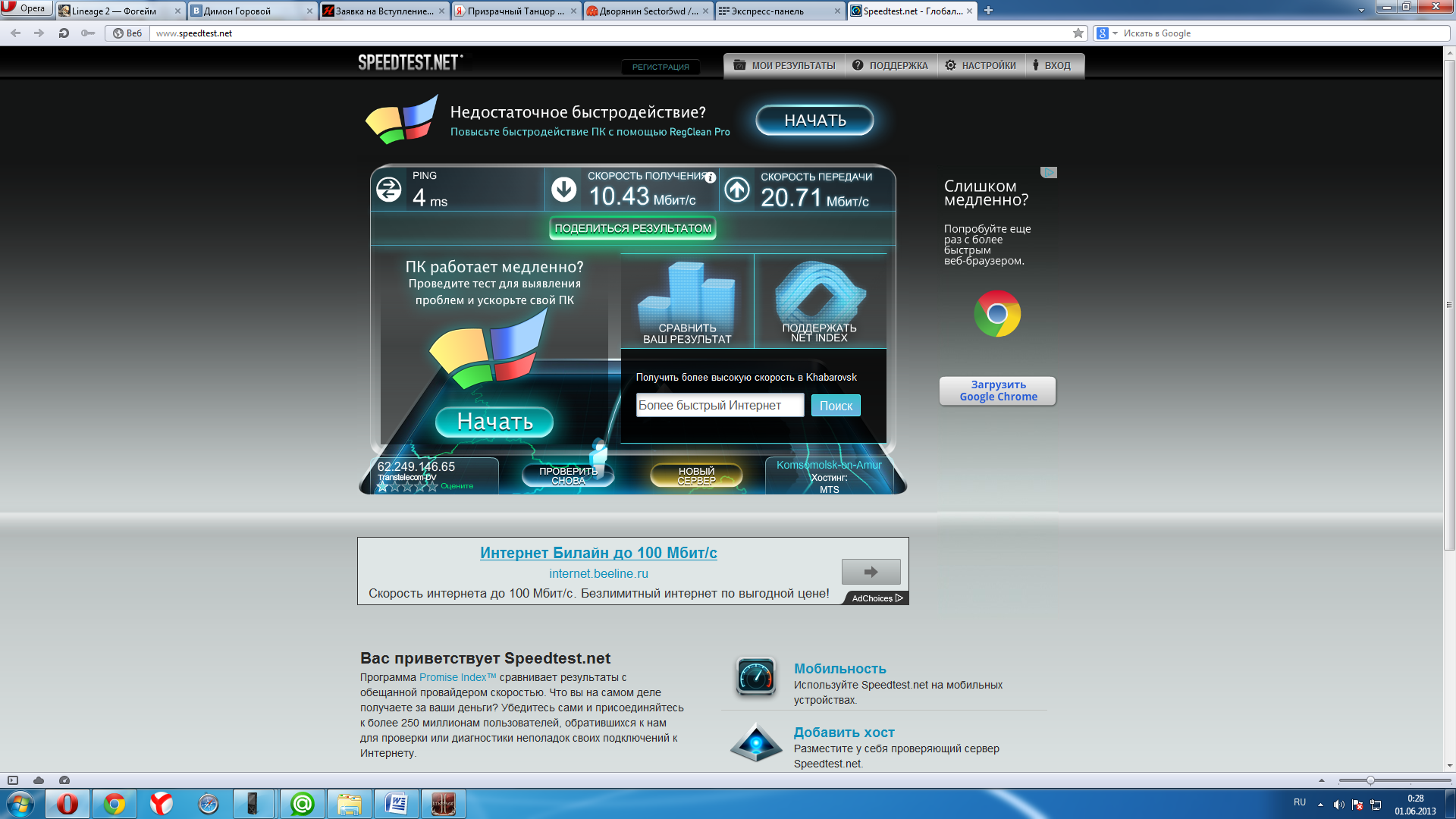Click the SPEEDTEST.NET logo
The width and height of the screenshot is (1456, 819).
click(x=409, y=62)
